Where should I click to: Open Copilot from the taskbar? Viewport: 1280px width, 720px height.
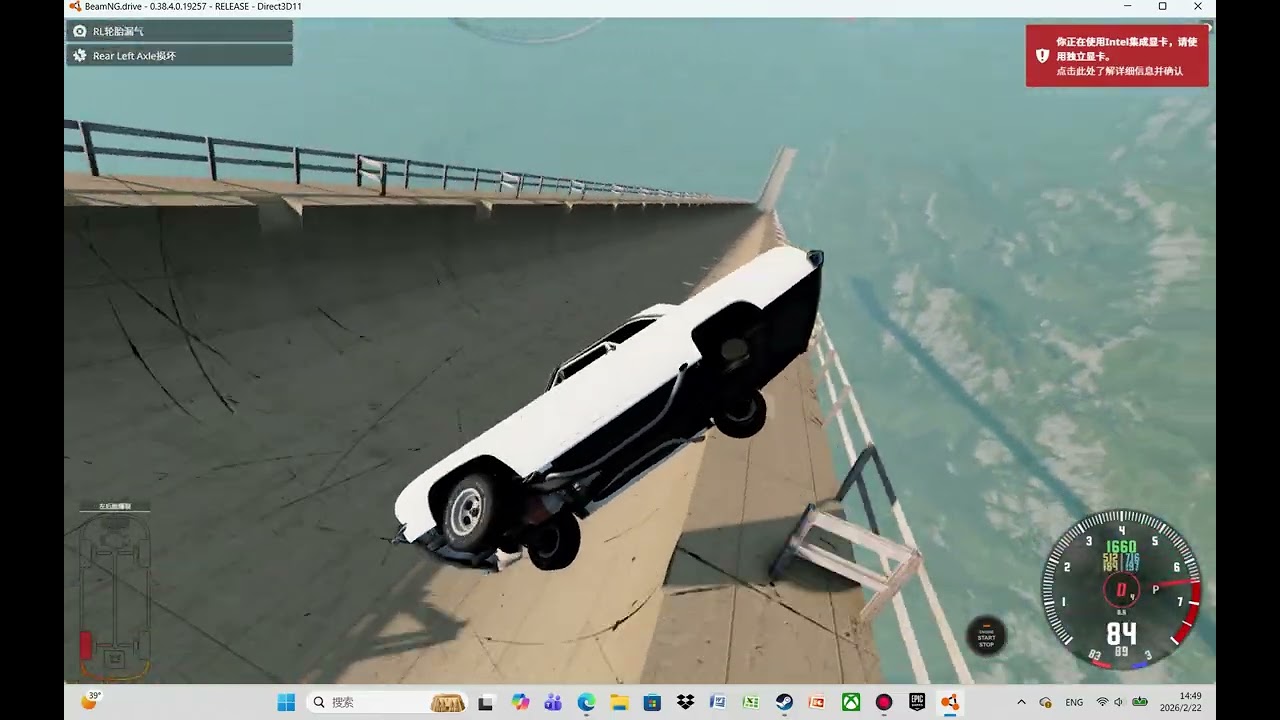520,702
